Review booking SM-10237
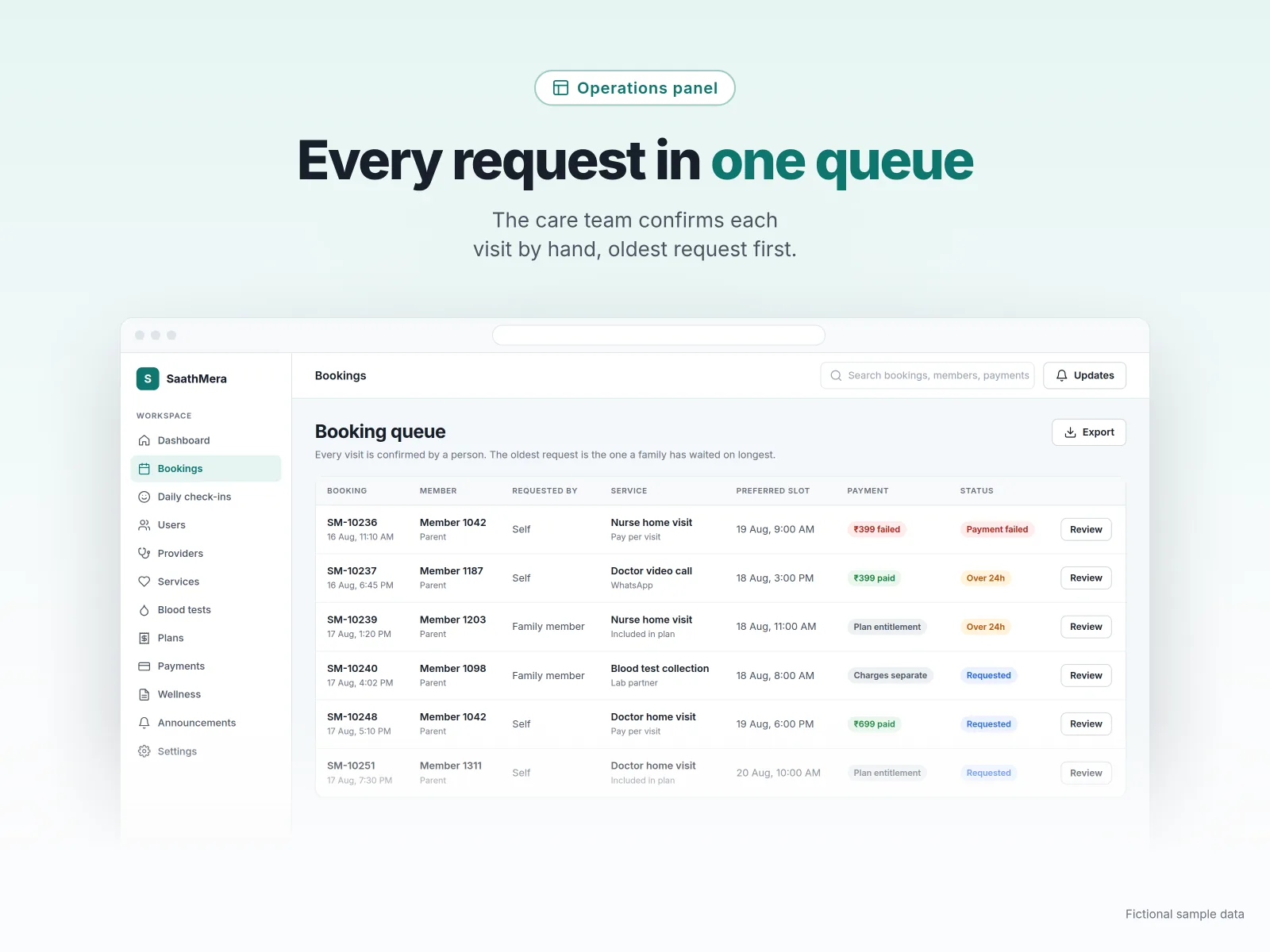Screen dimensions: 1270x952 pyautogui.click(x=1086, y=578)
